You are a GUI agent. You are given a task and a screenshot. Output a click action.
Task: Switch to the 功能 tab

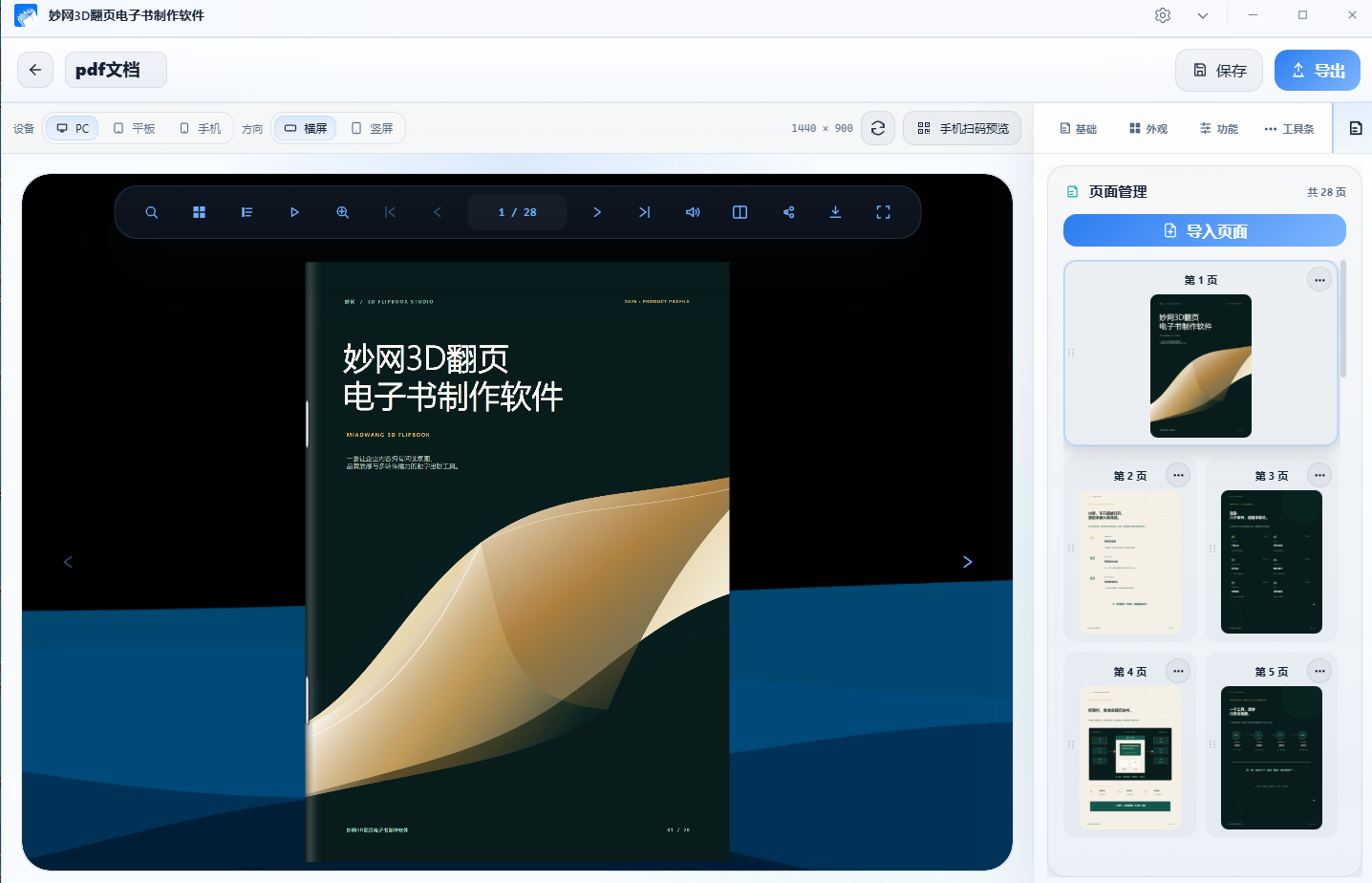tap(1219, 128)
